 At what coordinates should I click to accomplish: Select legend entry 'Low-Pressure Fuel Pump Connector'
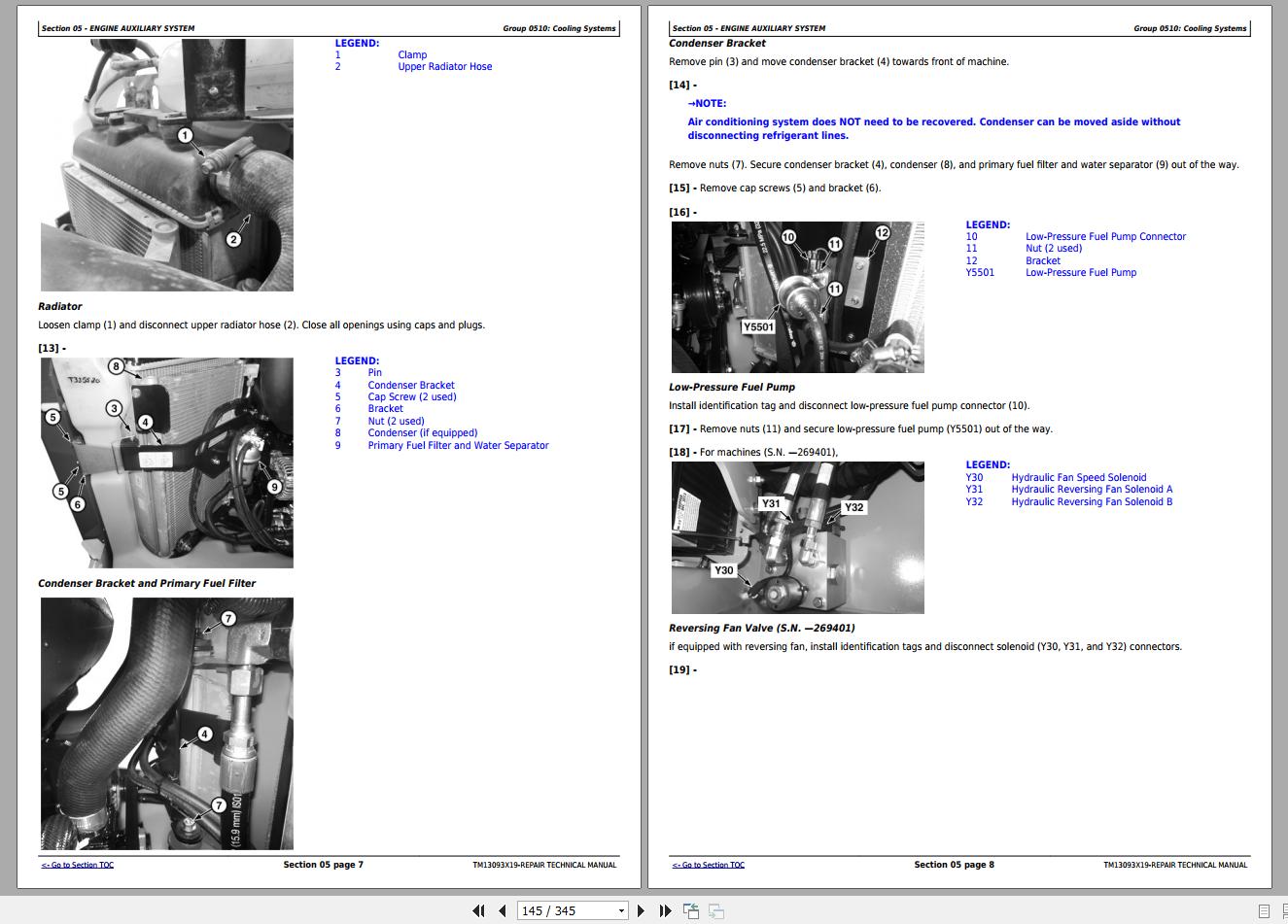(x=1106, y=237)
